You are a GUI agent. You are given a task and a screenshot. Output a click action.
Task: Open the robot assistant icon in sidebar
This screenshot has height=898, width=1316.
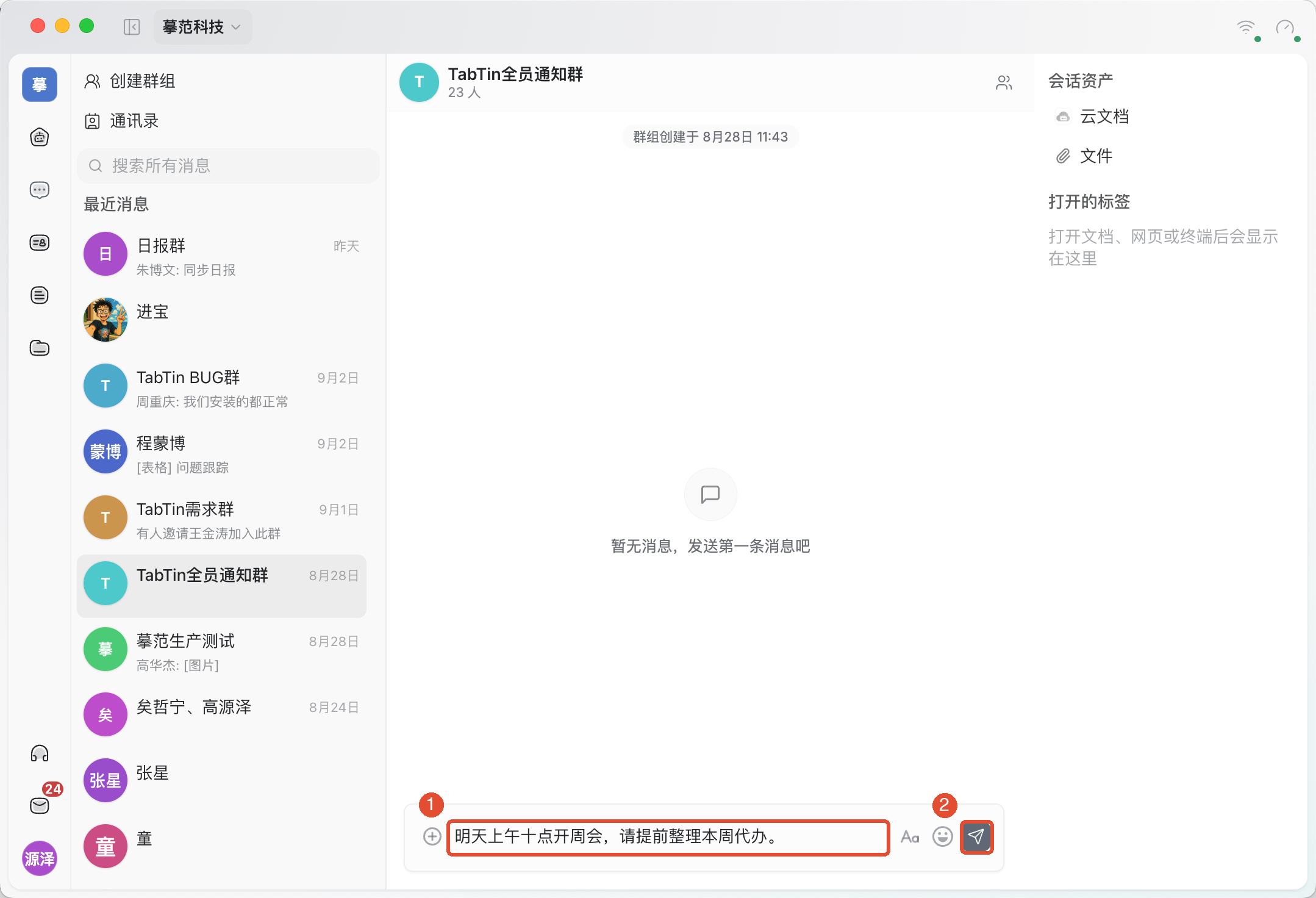click(40, 137)
